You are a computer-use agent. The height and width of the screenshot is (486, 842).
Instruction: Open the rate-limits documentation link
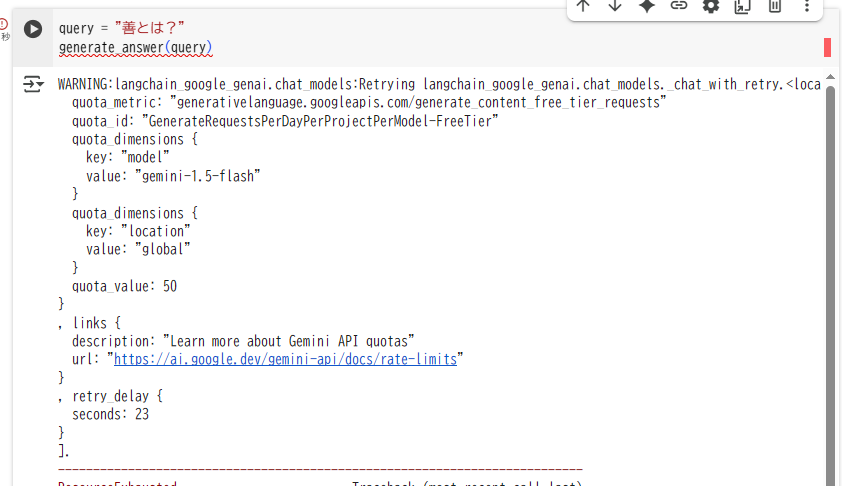coord(285,359)
